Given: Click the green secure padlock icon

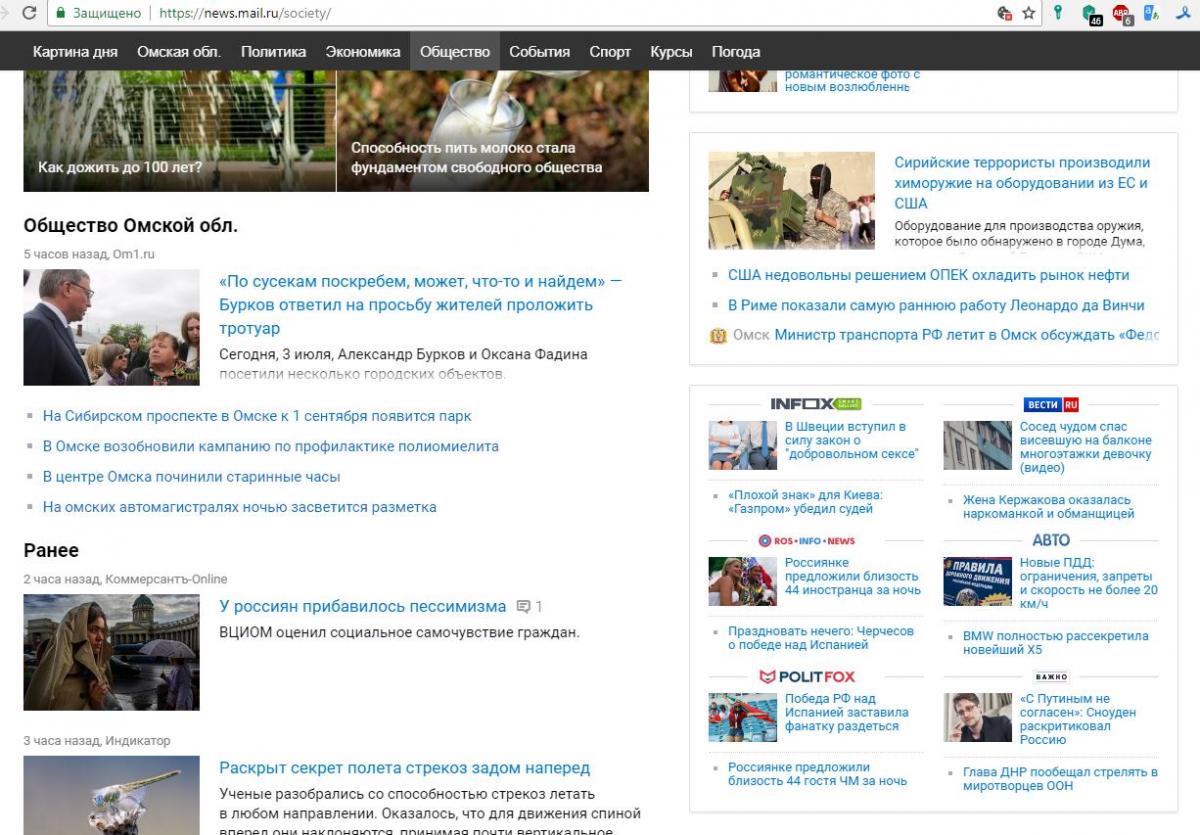Looking at the screenshot, I should point(61,14).
